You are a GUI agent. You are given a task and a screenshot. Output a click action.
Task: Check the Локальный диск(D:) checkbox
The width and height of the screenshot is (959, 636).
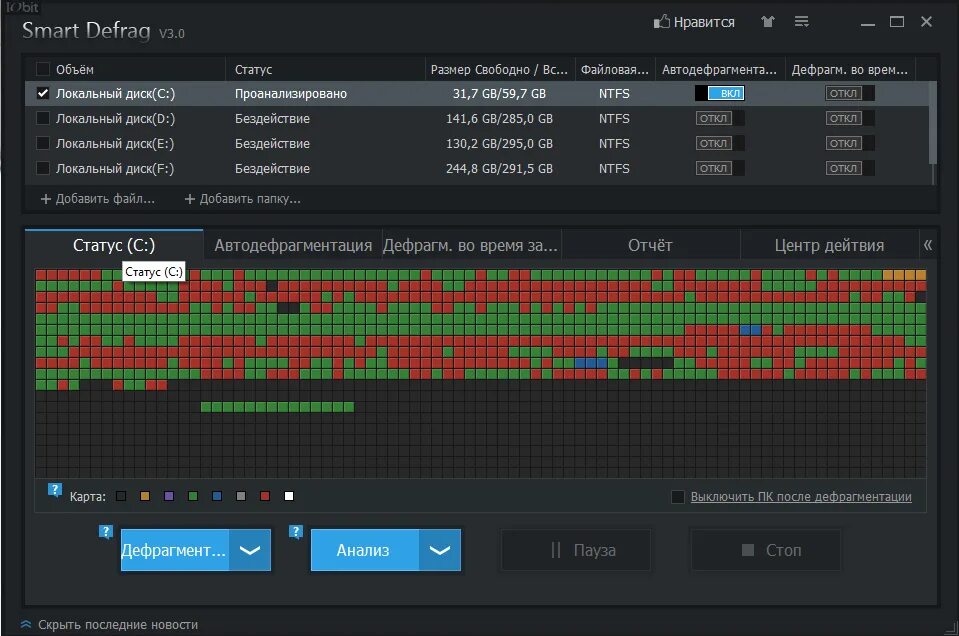[43, 118]
